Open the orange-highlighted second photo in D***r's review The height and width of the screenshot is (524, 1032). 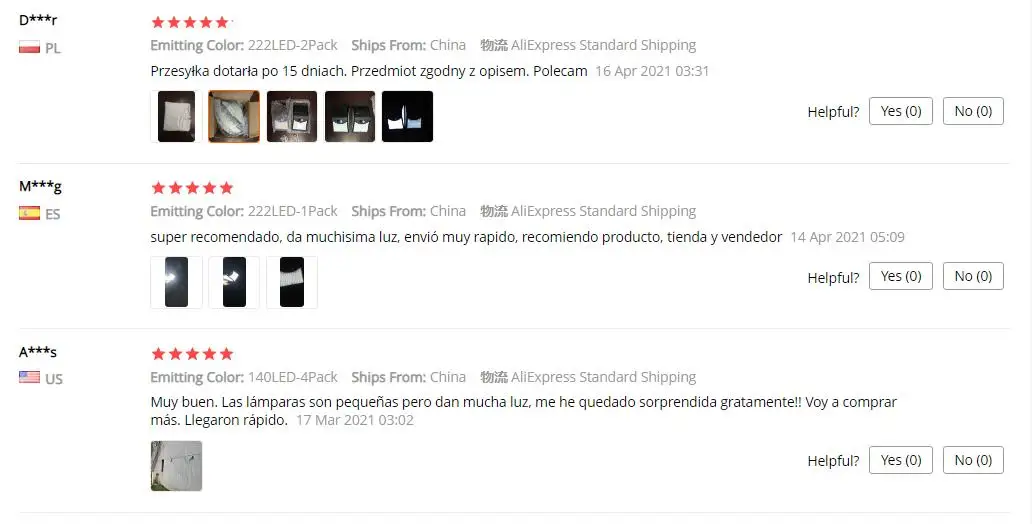pyautogui.click(x=234, y=117)
